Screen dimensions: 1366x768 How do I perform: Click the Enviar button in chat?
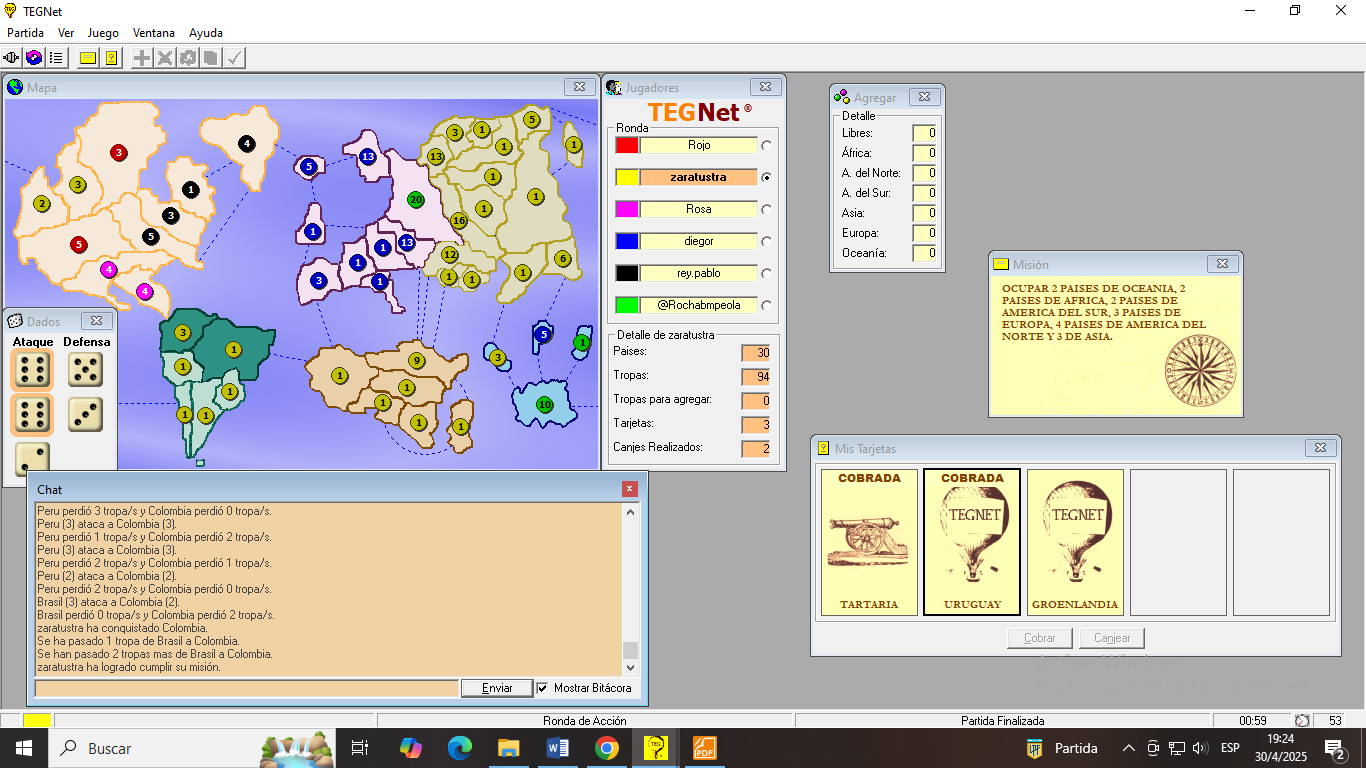tap(497, 688)
